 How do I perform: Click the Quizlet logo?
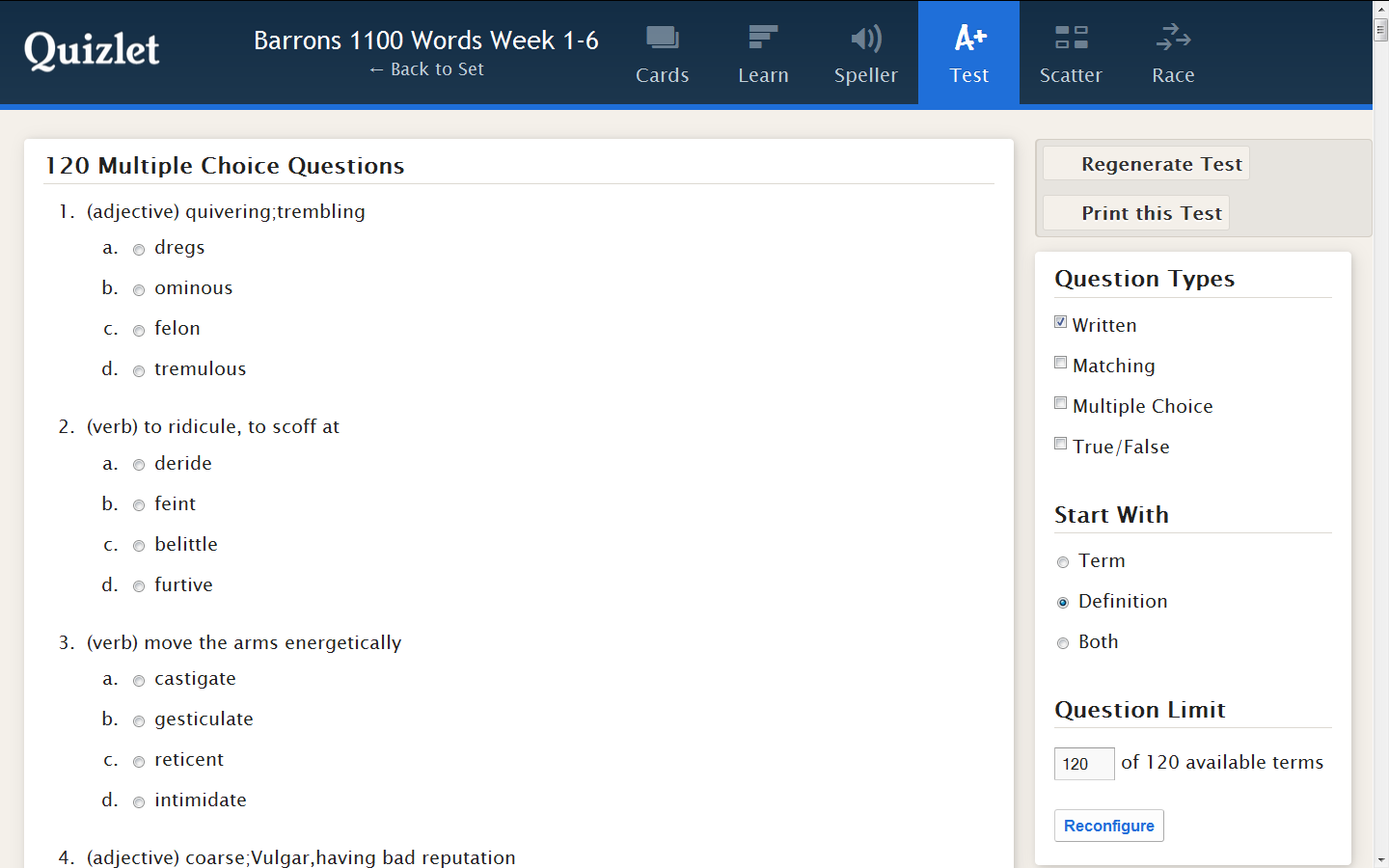tap(92, 50)
